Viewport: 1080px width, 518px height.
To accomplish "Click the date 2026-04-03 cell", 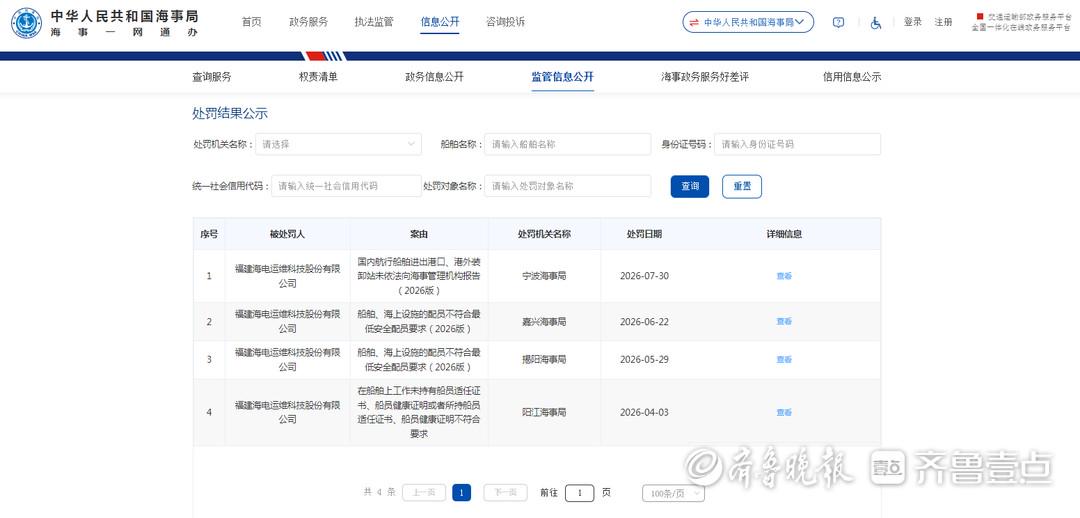I will (644, 413).
